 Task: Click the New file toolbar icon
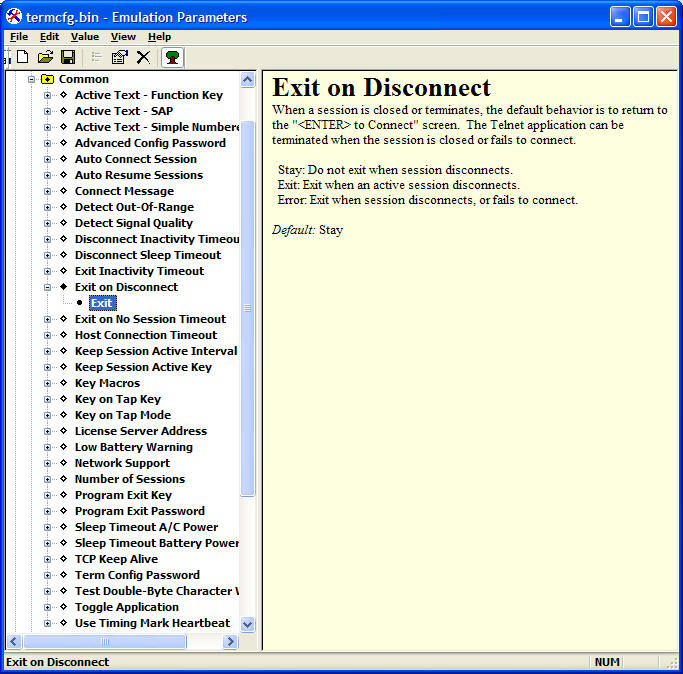(x=23, y=57)
